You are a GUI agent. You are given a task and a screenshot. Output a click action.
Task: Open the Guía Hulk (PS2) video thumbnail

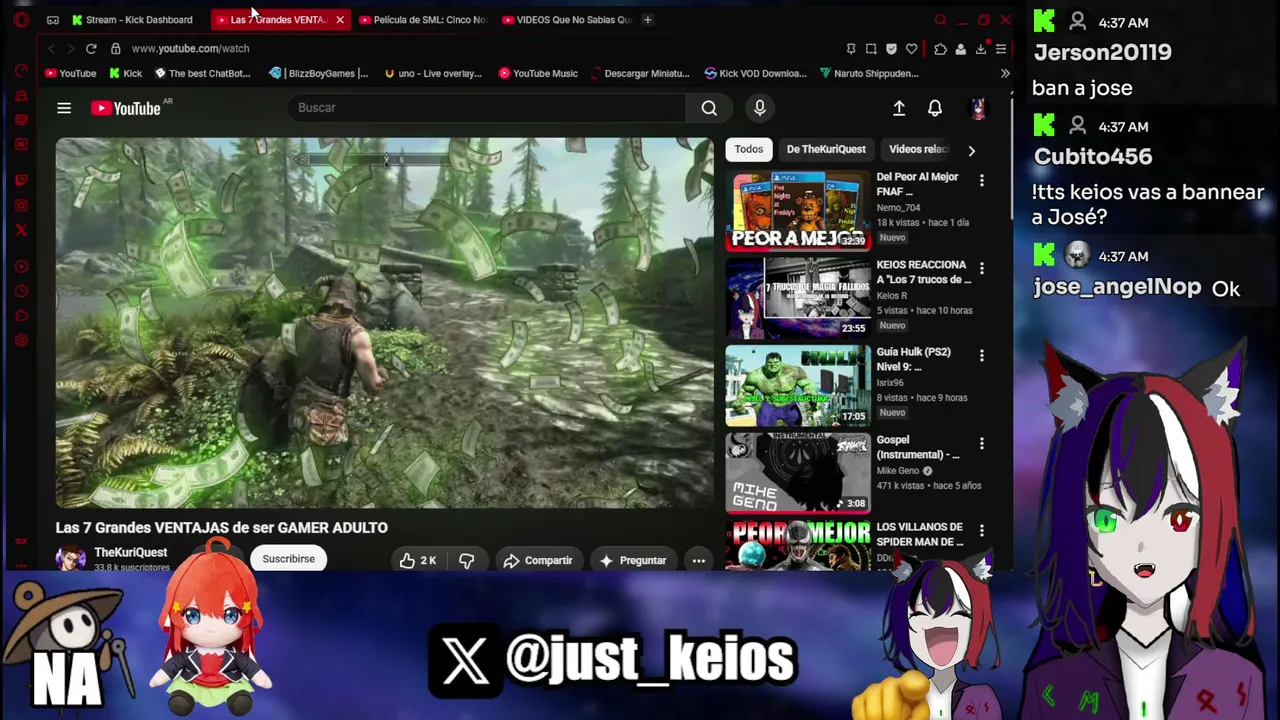tap(798, 386)
